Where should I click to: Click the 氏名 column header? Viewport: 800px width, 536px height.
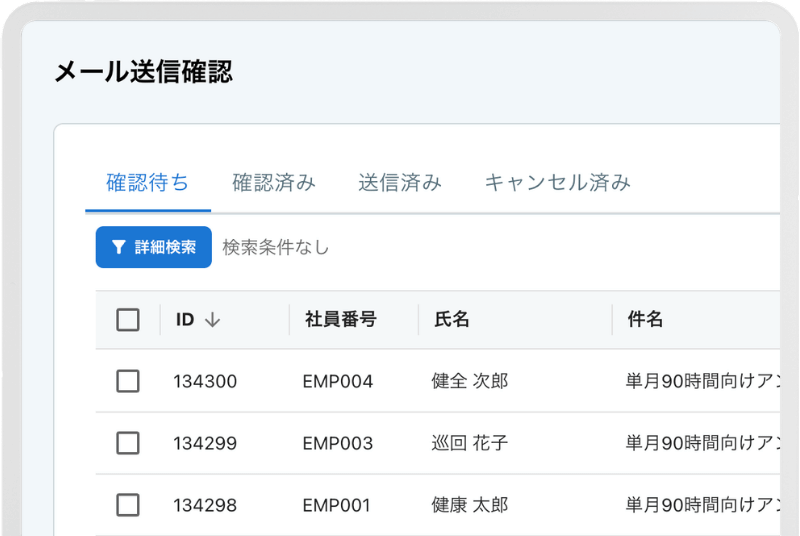pos(452,319)
